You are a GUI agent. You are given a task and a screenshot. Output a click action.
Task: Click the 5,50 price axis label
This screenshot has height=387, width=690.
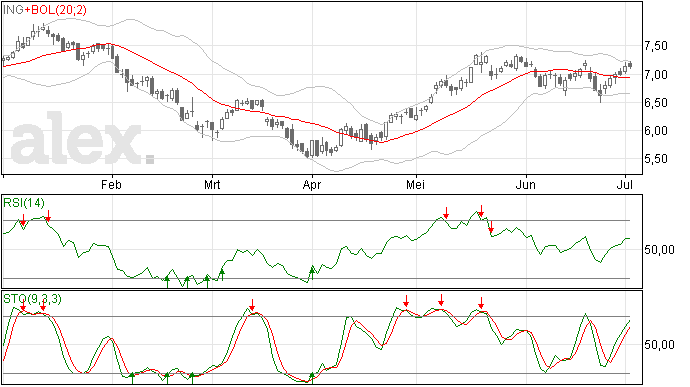[656, 159]
